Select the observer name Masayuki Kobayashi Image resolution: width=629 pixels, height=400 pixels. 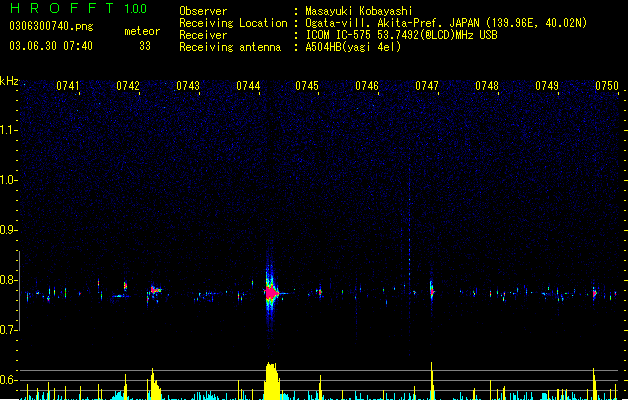[359, 11]
